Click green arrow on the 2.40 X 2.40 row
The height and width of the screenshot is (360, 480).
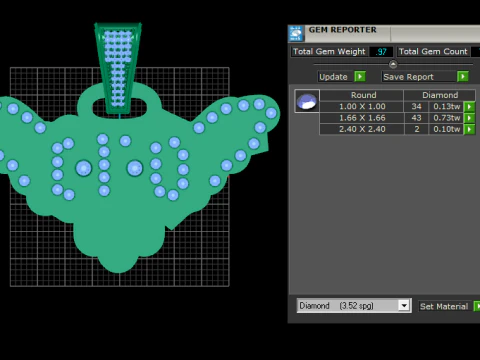469,129
